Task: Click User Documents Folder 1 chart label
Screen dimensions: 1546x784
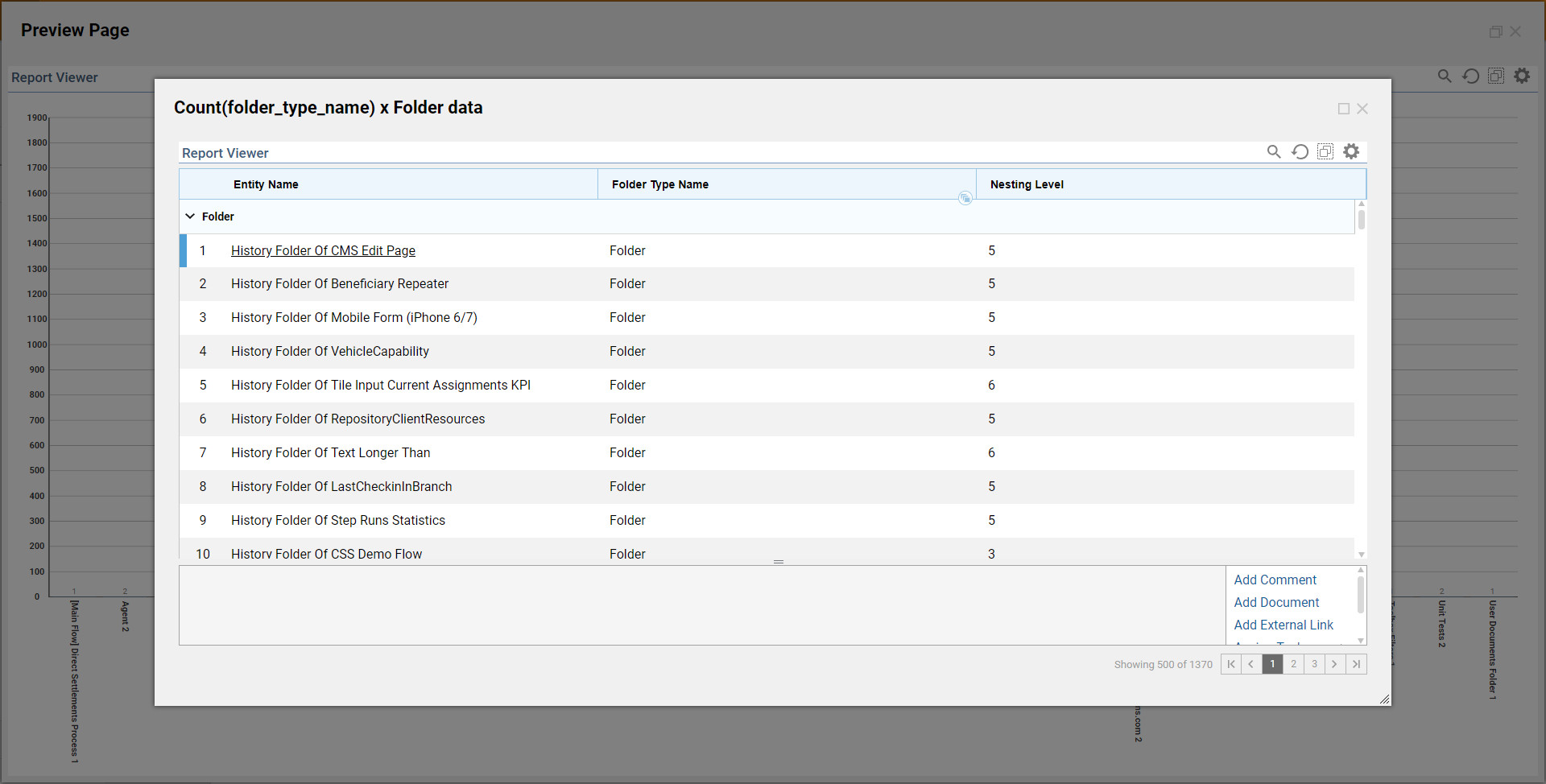Action: [1492, 650]
